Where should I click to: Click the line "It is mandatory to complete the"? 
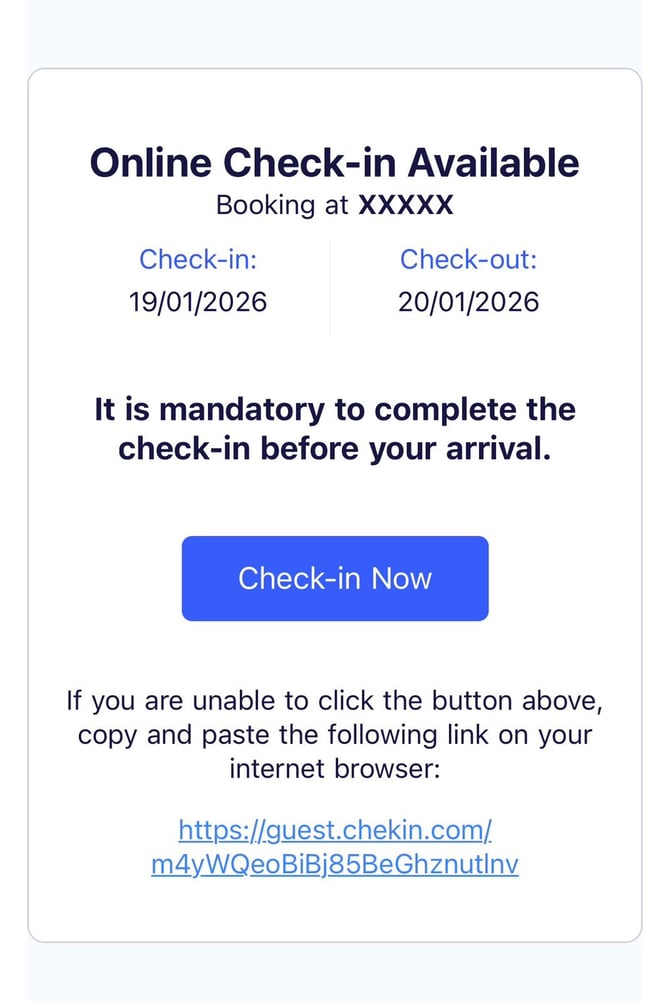pyautogui.click(x=335, y=410)
